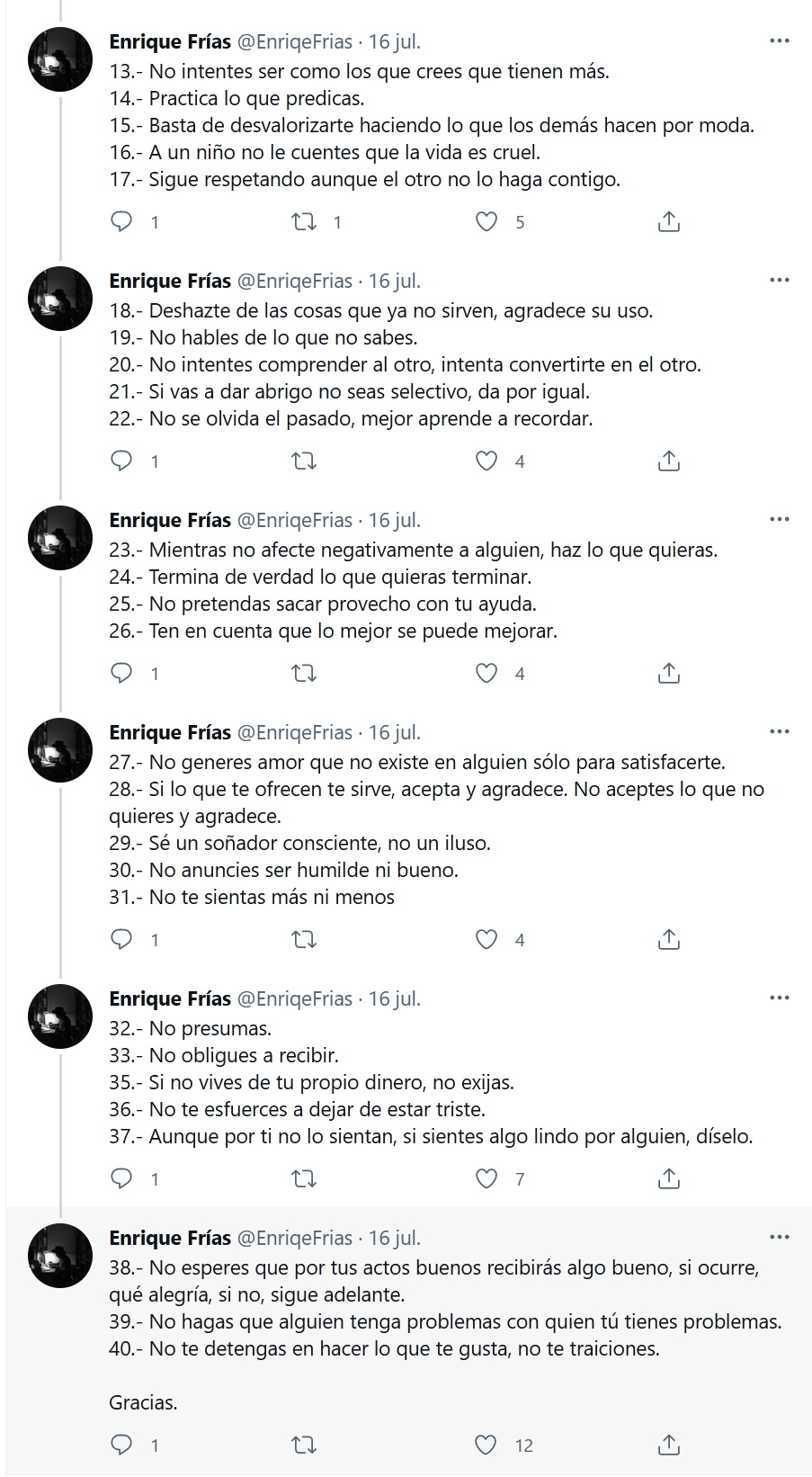Like the tweet starting with 23.- Mientras
Viewport: 812px width, 1477px height.
(486, 674)
